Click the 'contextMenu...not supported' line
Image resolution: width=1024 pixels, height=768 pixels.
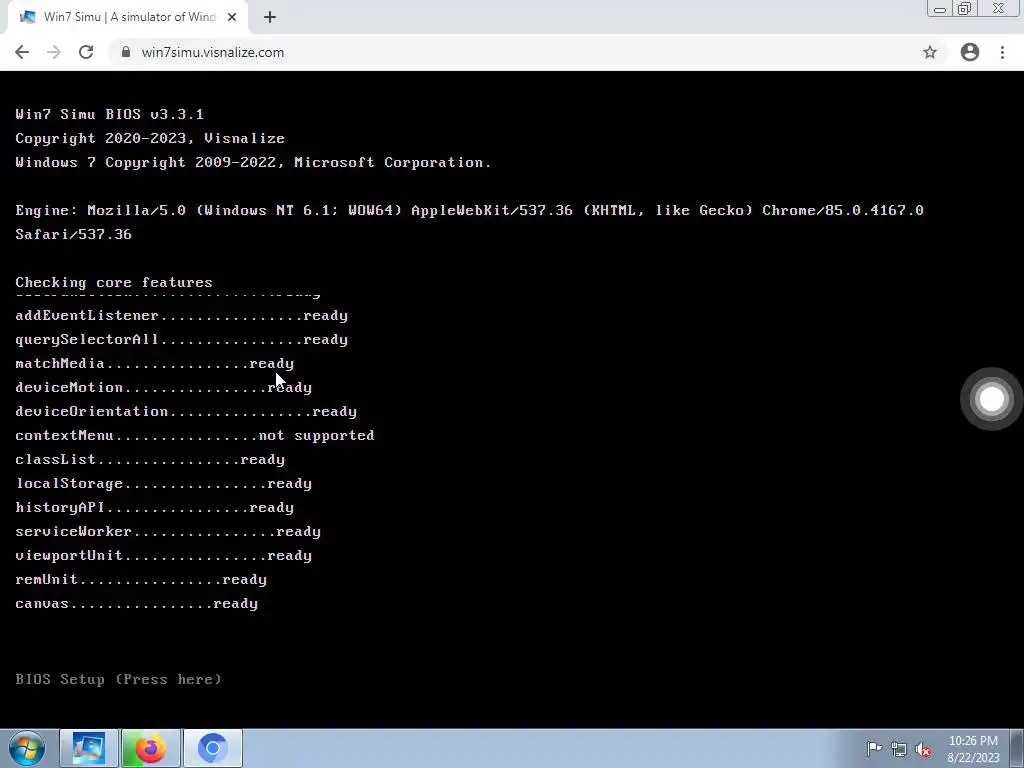[x=195, y=435]
